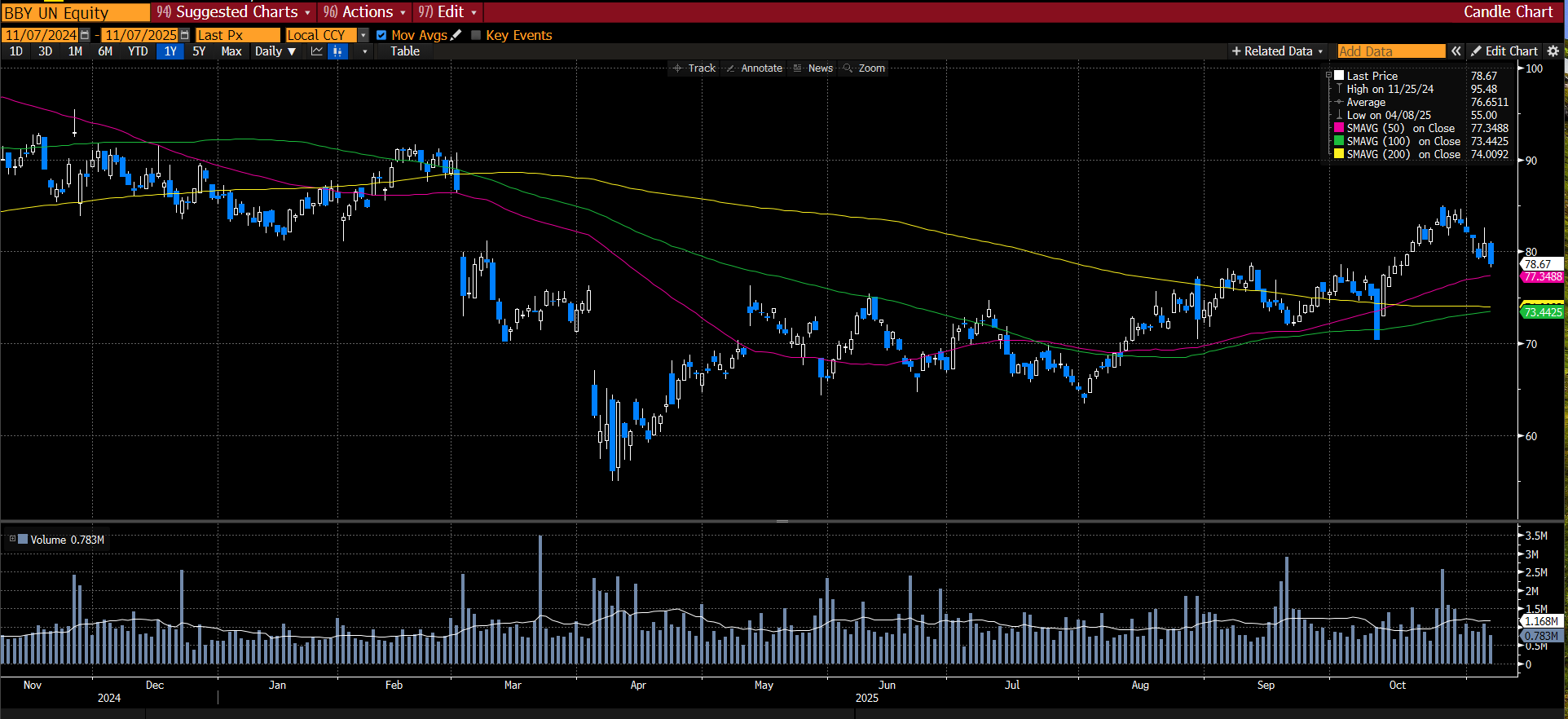Enable the Key Events checkbox
Viewport: 1568px width, 719px height.
476,35
